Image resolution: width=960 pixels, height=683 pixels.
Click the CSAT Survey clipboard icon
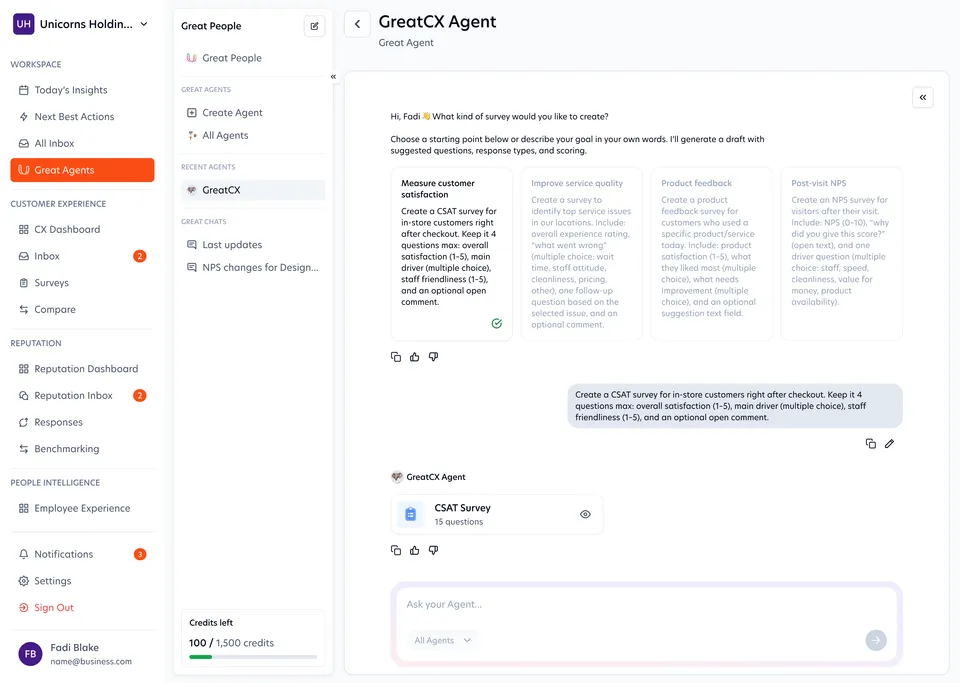click(x=411, y=514)
